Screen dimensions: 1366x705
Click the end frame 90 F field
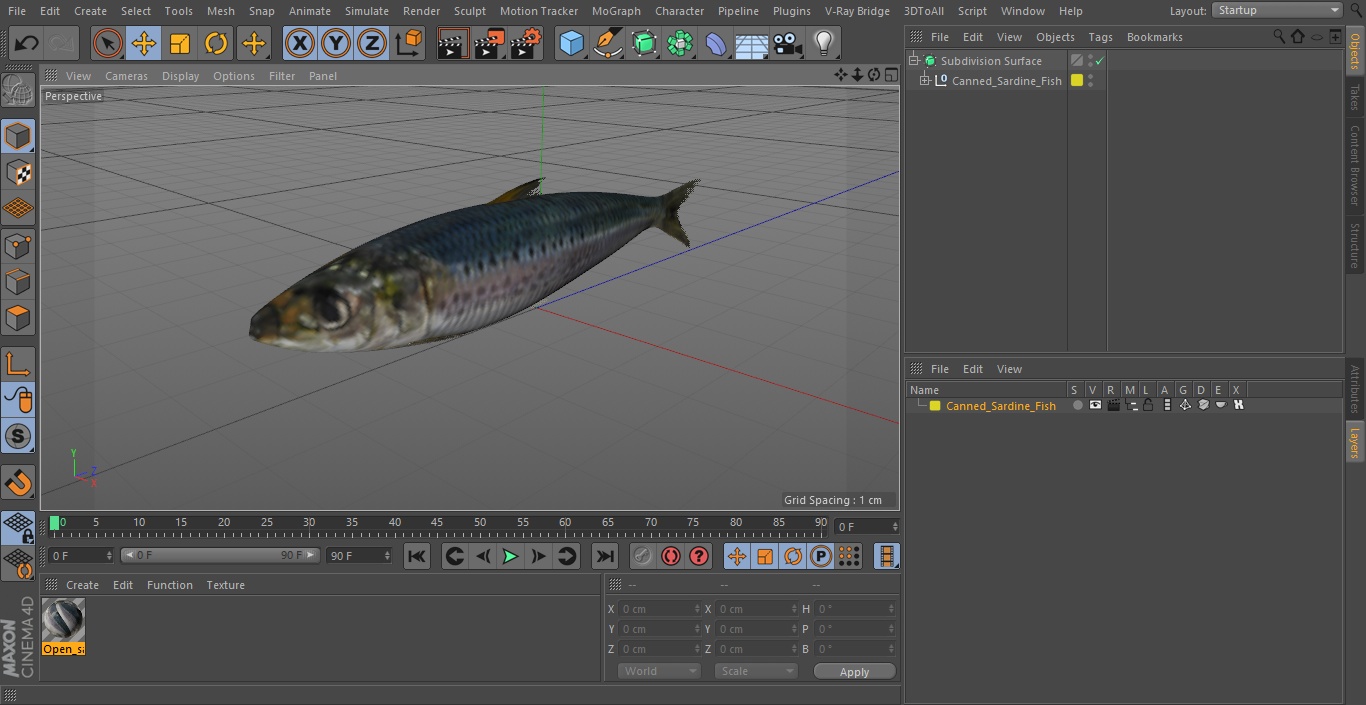point(359,555)
